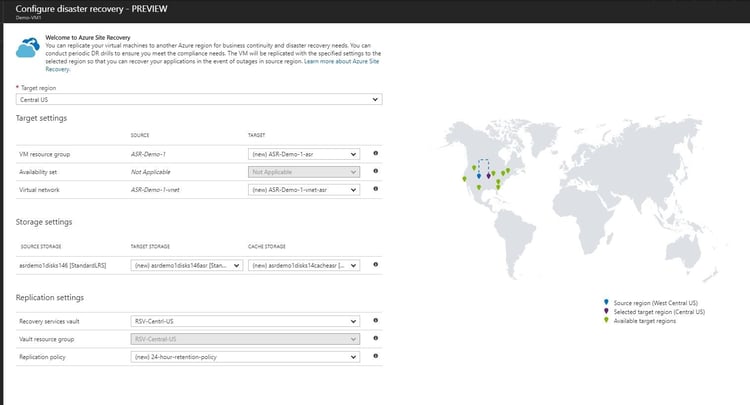Open the Target region dropdown
The height and width of the screenshot is (405, 750).
click(x=199, y=99)
